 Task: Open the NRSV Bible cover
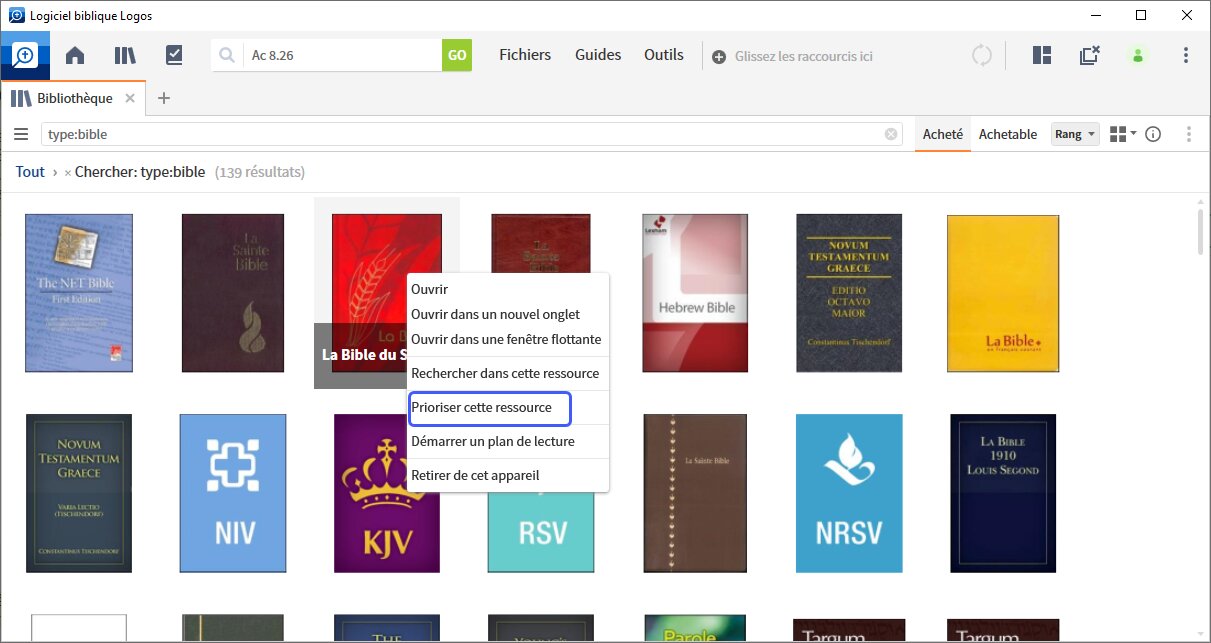(849, 493)
